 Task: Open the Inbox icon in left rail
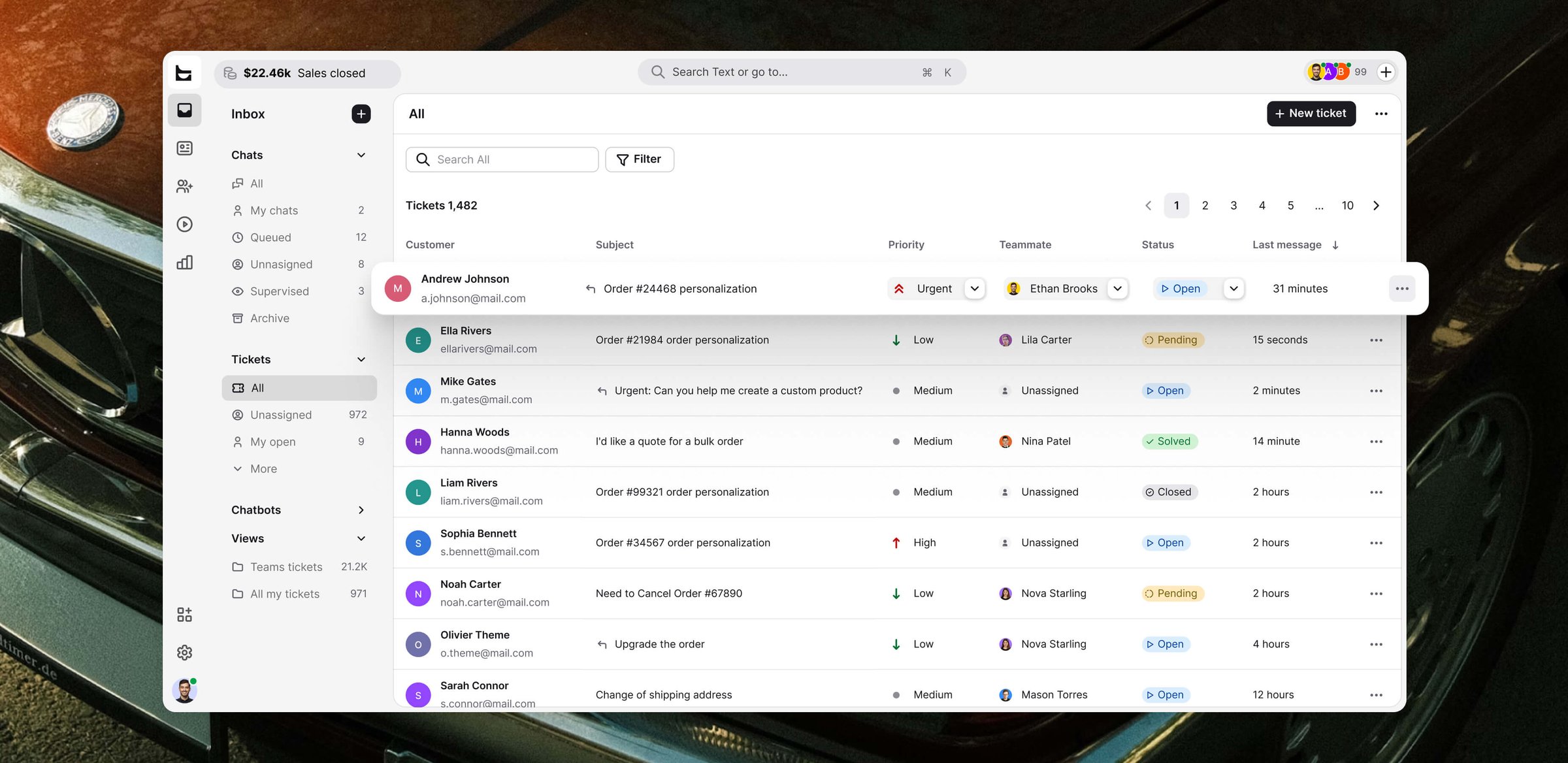click(x=185, y=110)
